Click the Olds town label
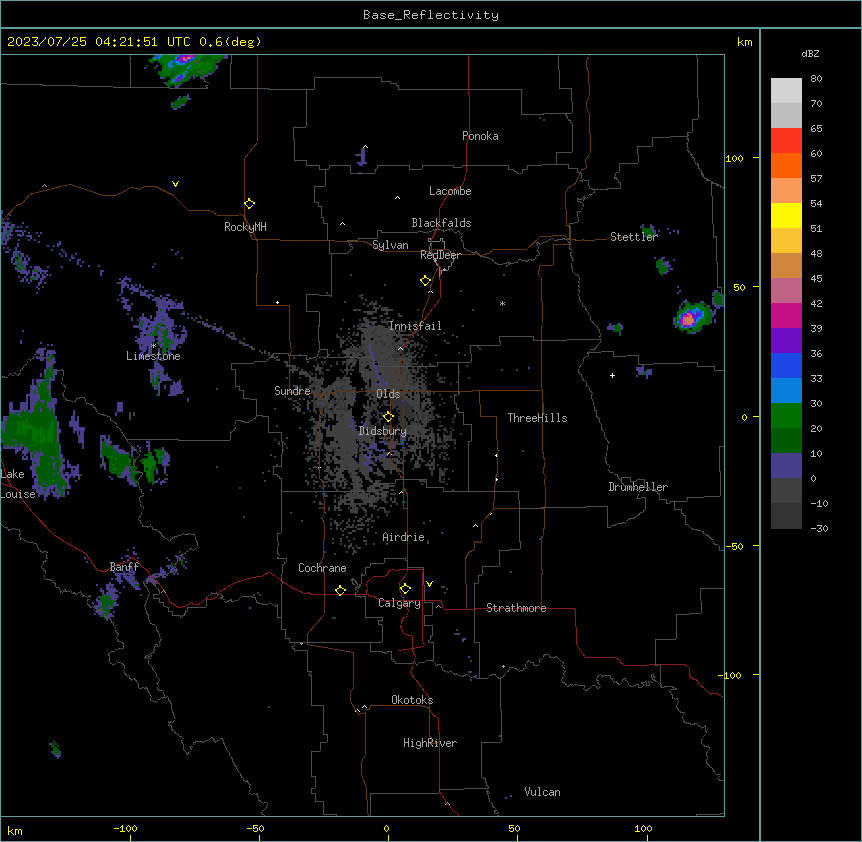The image size is (862, 842). (x=388, y=394)
